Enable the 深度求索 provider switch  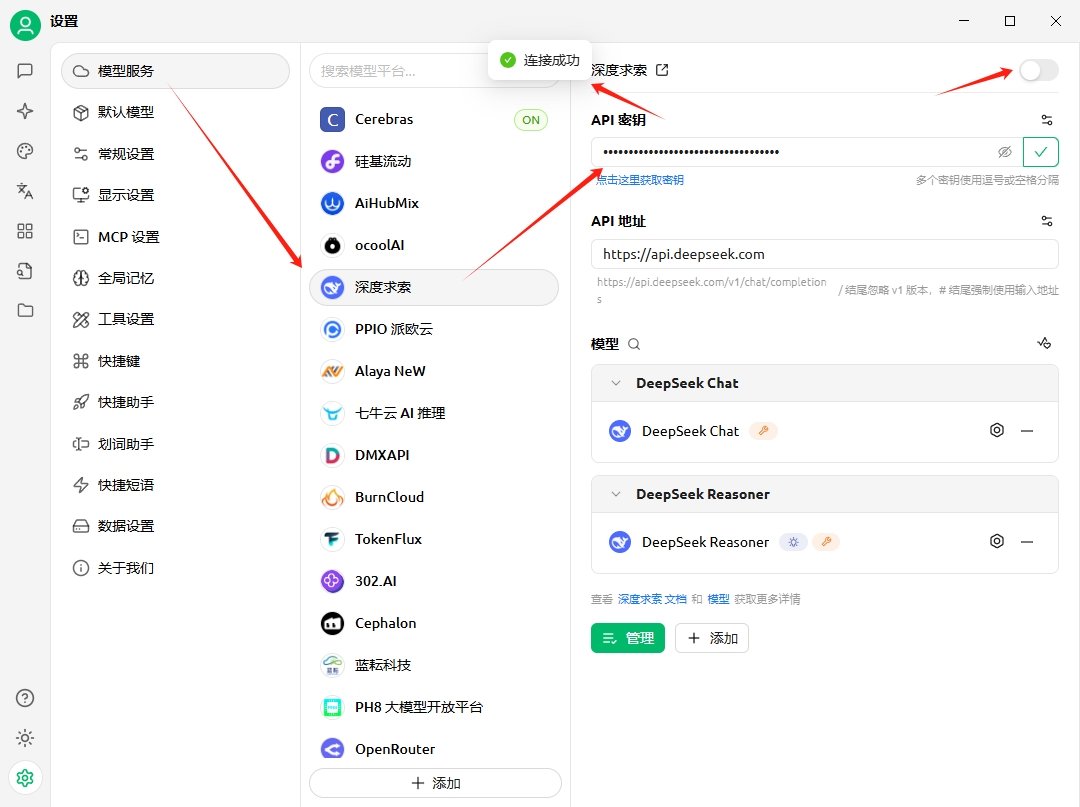(1039, 70)
